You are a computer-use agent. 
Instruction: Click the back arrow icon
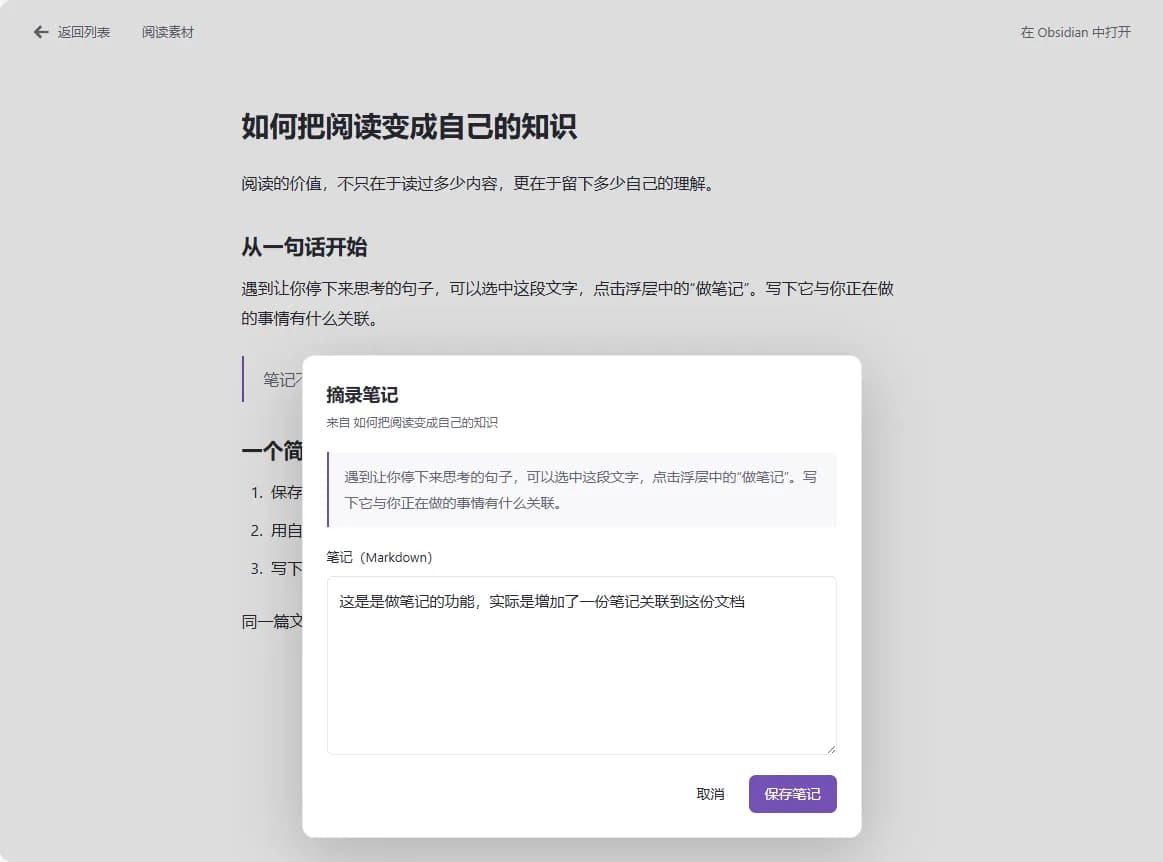41,32
